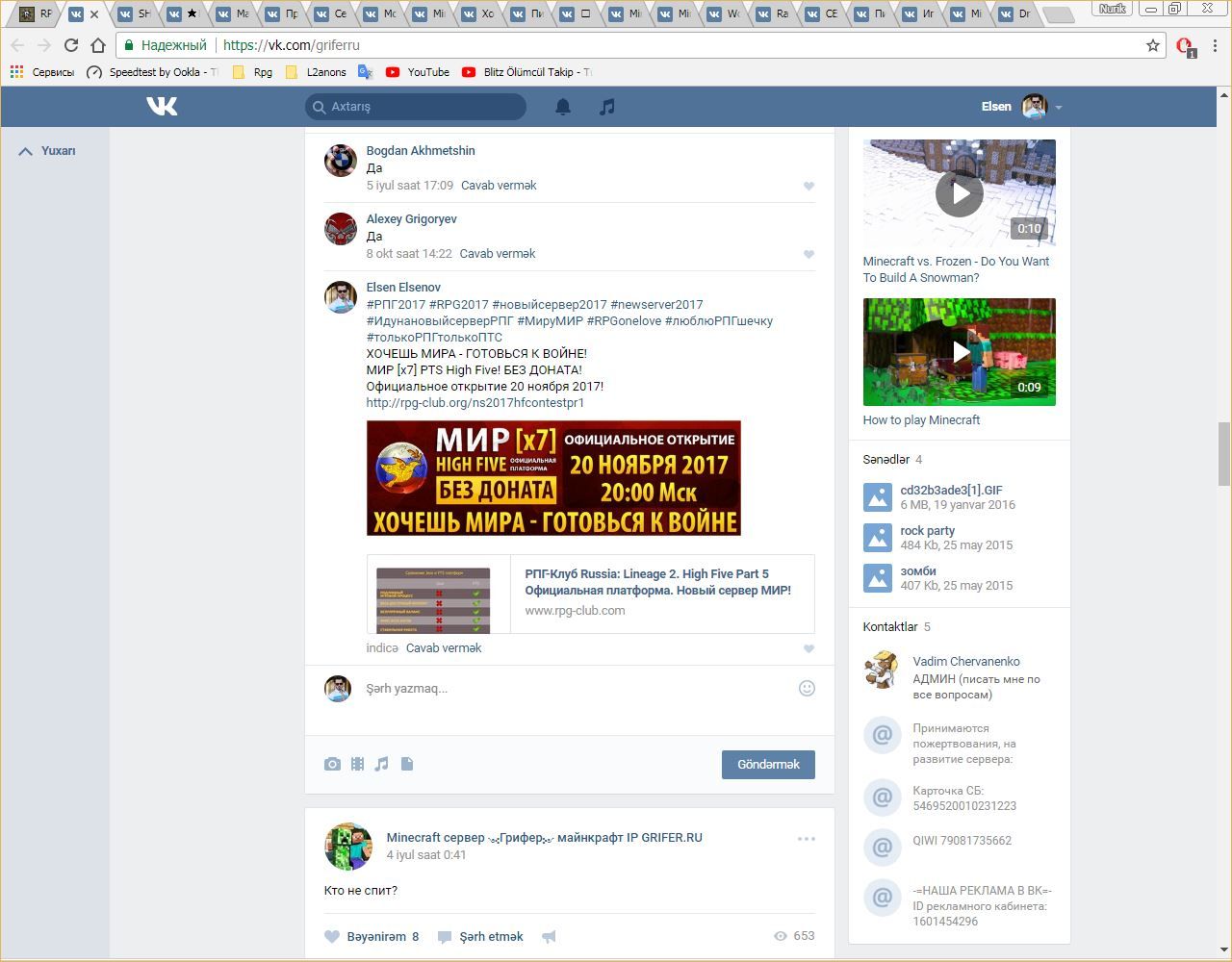Open 'Do You Want To Build A Snowman?' title
Viewport: 1232px width, 962px height.
[956, 269]
